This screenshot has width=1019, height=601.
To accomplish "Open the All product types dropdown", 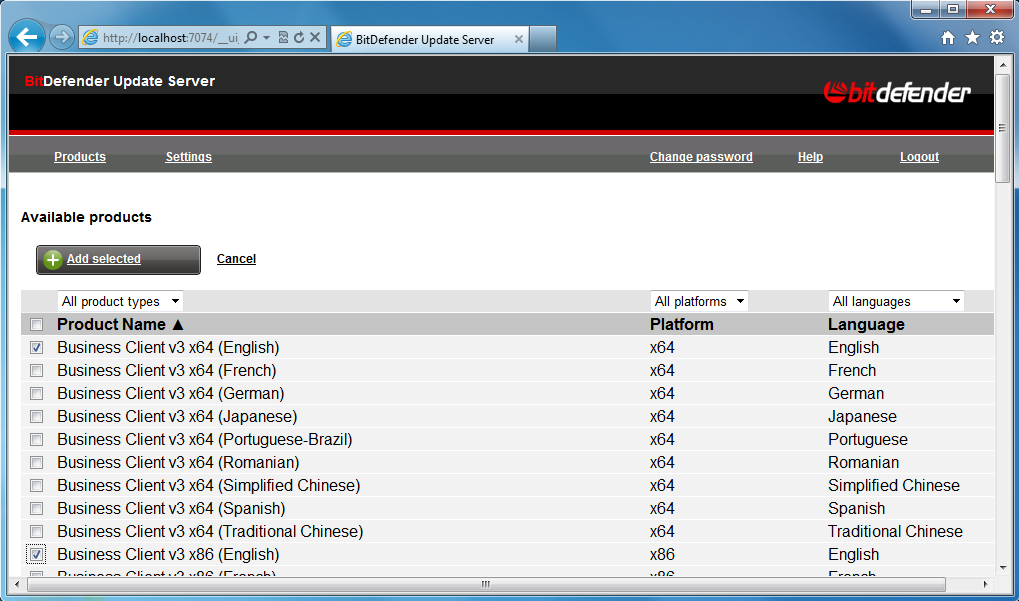I will 120,301.
